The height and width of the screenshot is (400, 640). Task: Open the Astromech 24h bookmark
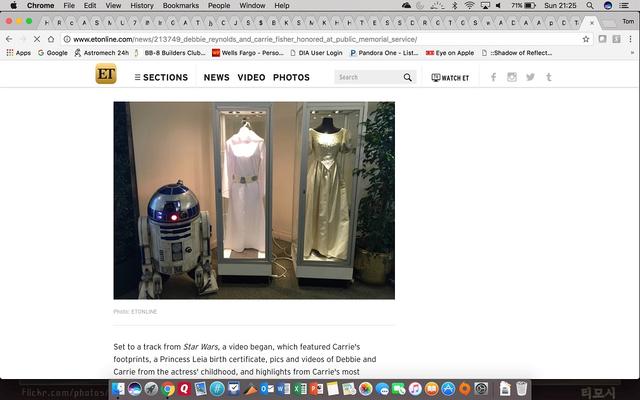102,53
